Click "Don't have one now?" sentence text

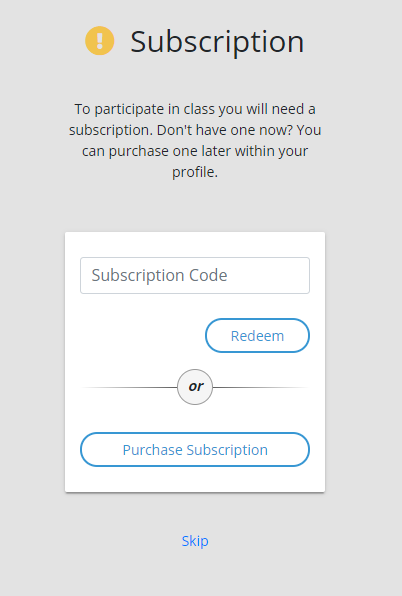tap(225, 130)
